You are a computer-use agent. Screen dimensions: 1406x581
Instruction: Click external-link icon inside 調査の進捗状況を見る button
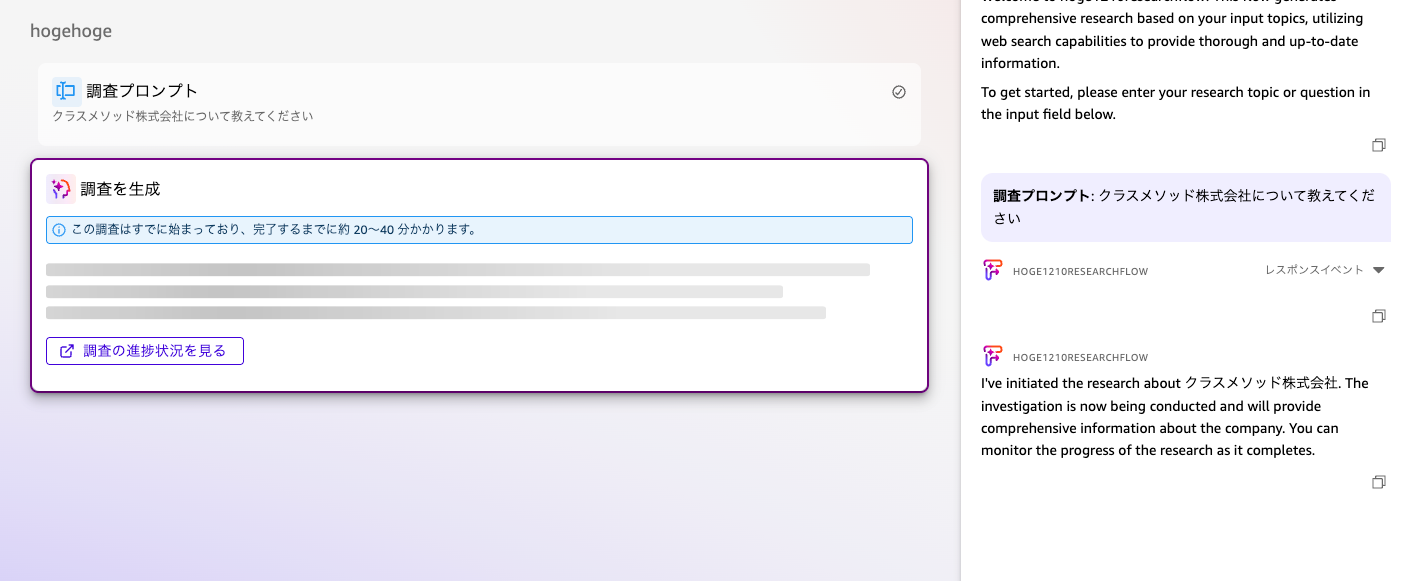(67, 351)
